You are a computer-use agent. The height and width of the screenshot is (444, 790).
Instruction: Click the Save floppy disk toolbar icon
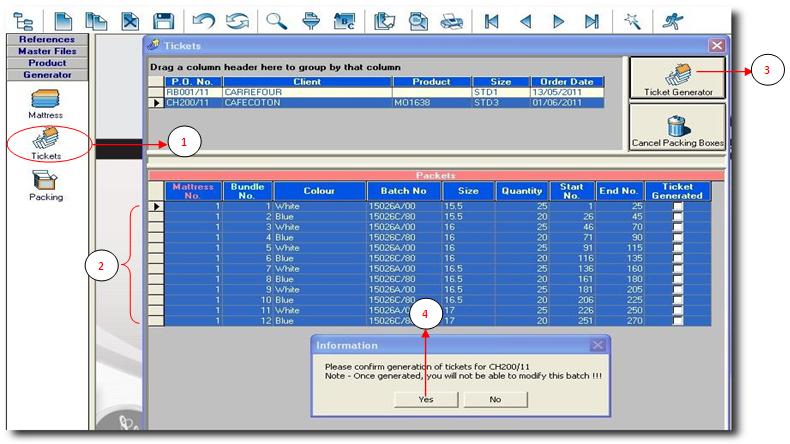166,18
